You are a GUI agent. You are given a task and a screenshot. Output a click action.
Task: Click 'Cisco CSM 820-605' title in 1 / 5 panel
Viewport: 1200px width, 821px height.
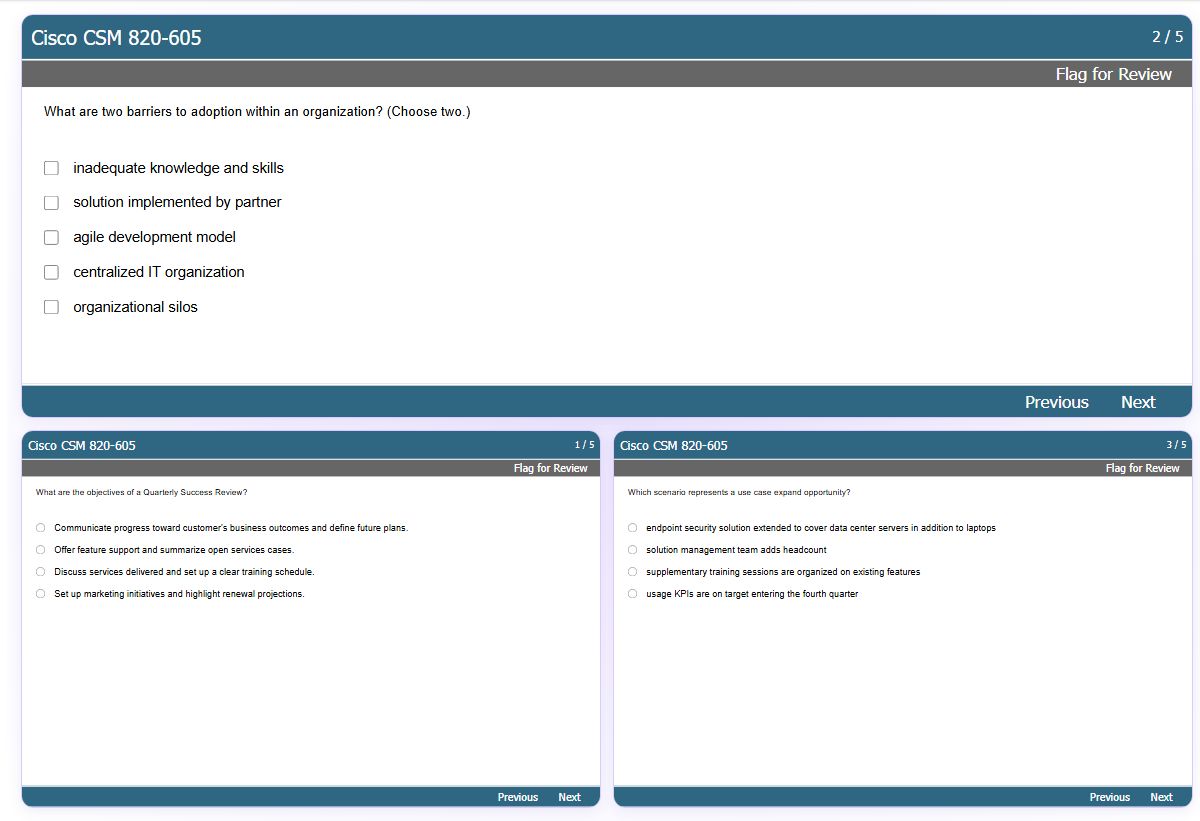click(x=82, y=446)
